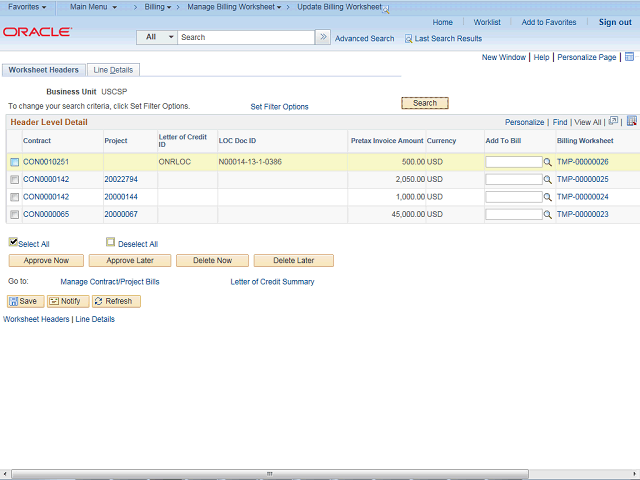
Task: Click lookup magnifier for TMP-00000023 row
Action: point(547,214)
